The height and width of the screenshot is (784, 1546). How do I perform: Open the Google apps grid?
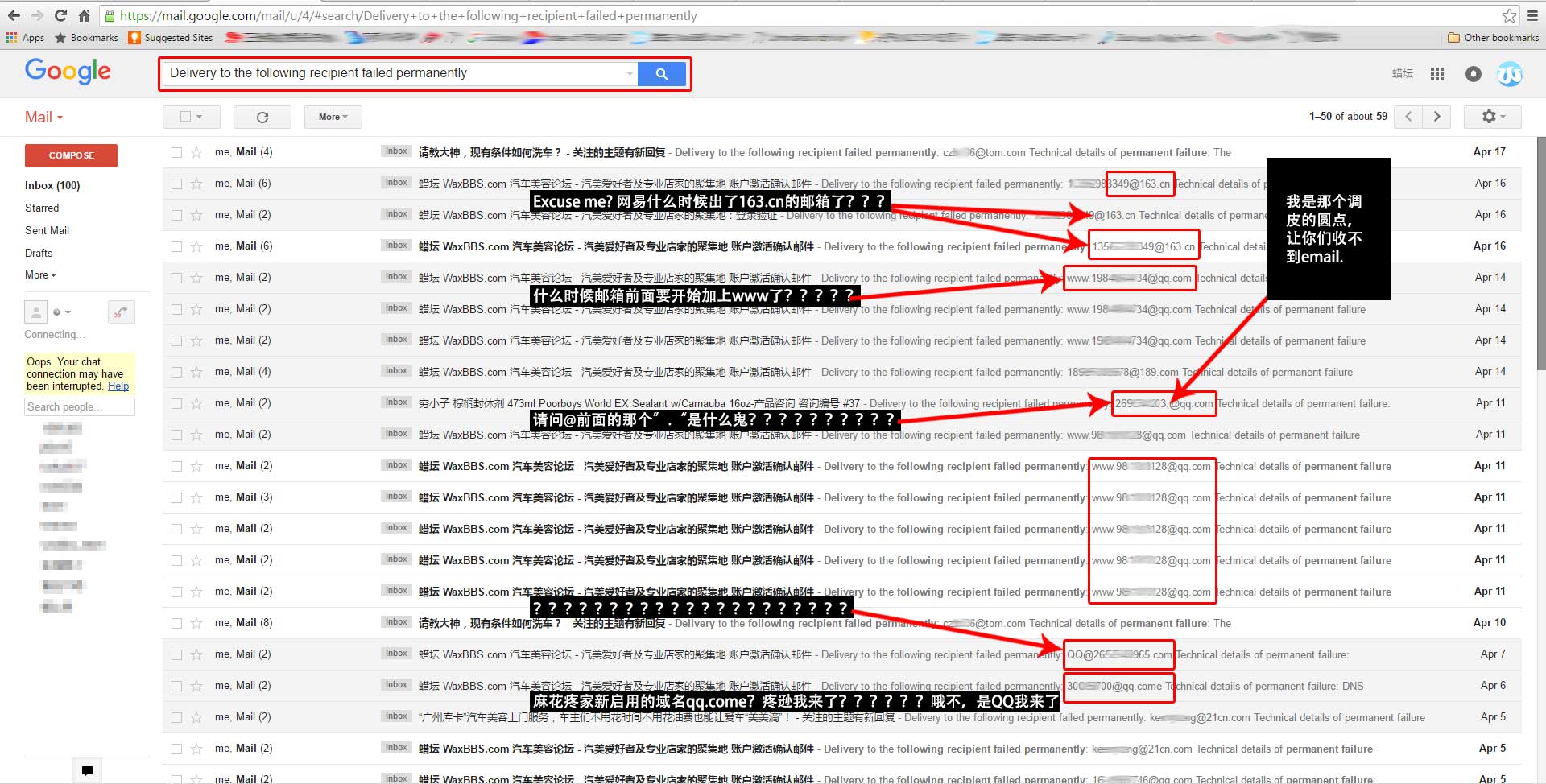[x=1436, y=74]
